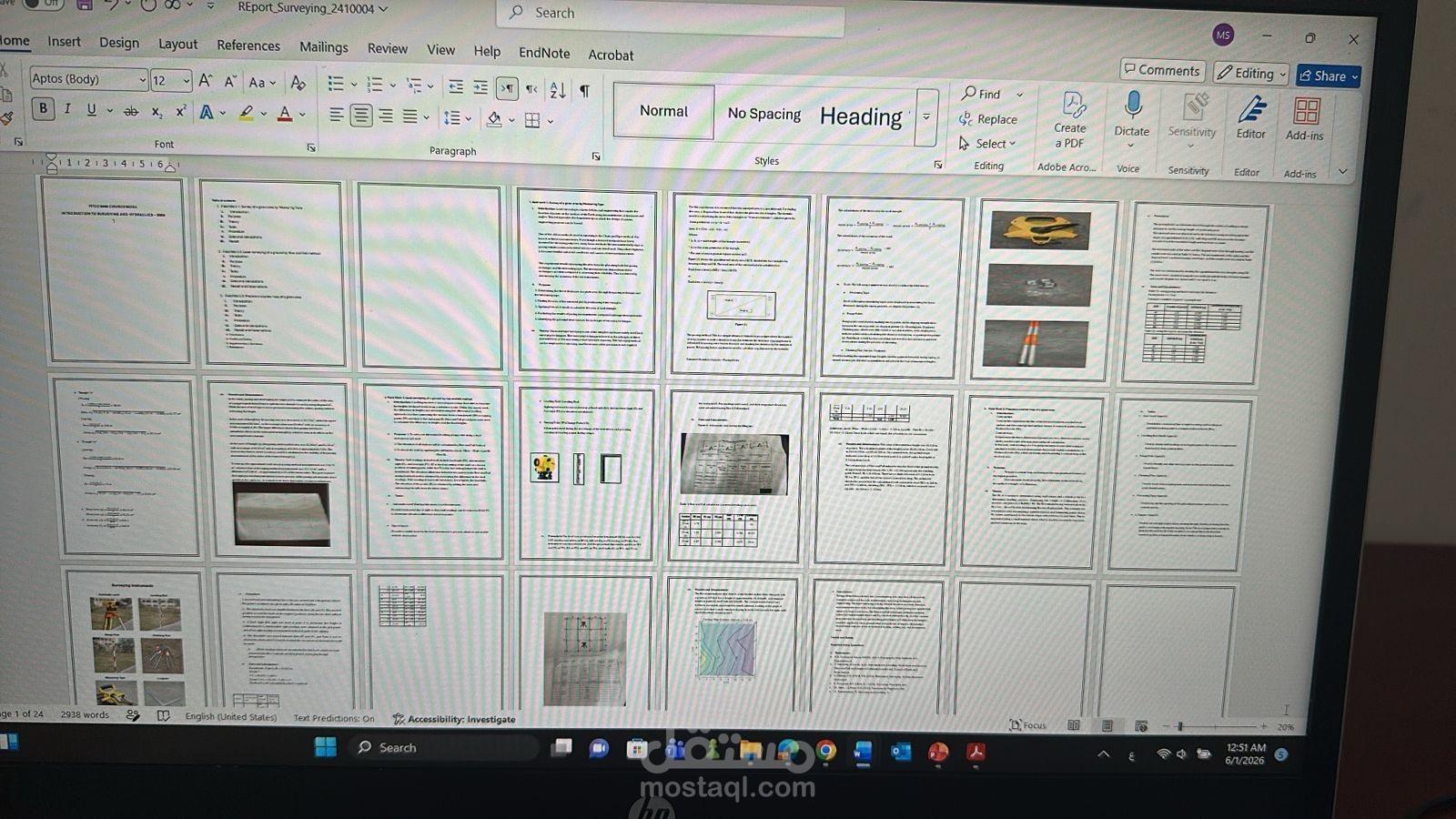Decrease font size with shrink icon
Viewport: 1456px width, 819px height.
click(230, 82)
